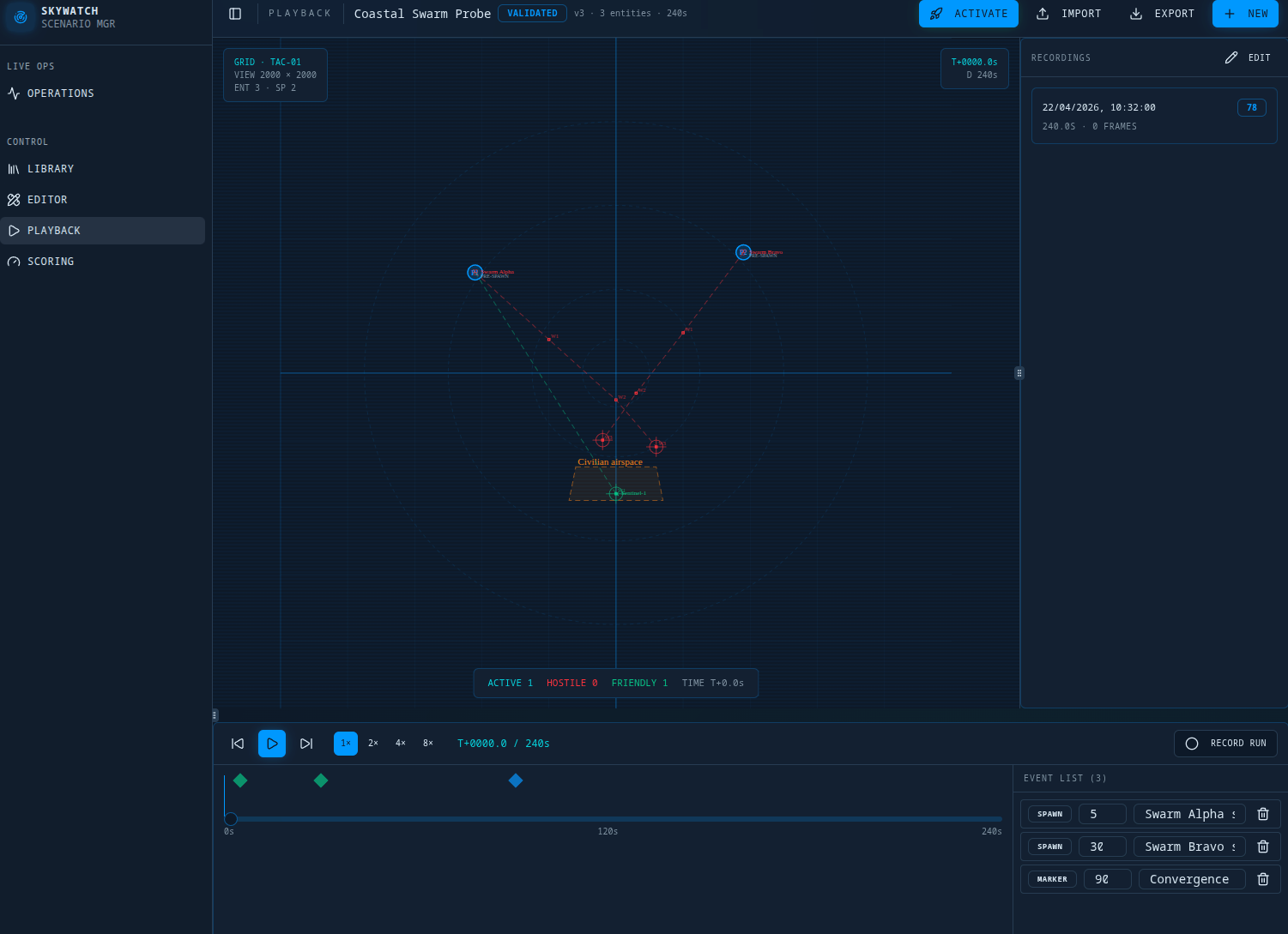The width and height of the screenshot is (1288, 934).
Task: Open Library in the sidebar
Action: click(102, 169)
